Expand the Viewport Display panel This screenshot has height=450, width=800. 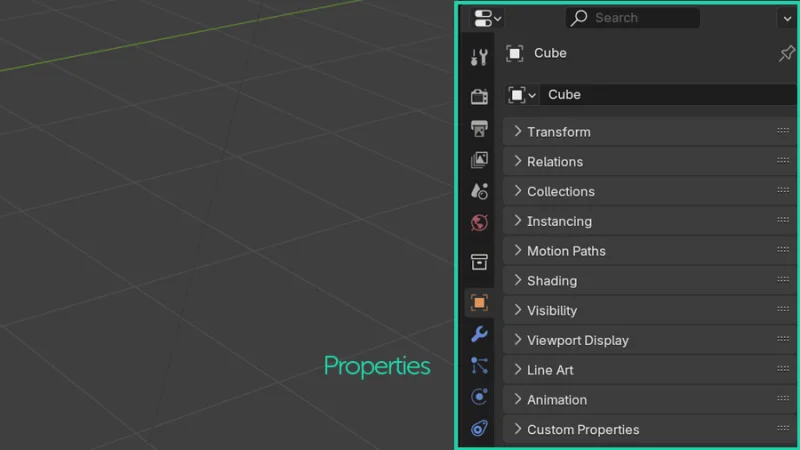pyautogui.click(x=649, y=340)
